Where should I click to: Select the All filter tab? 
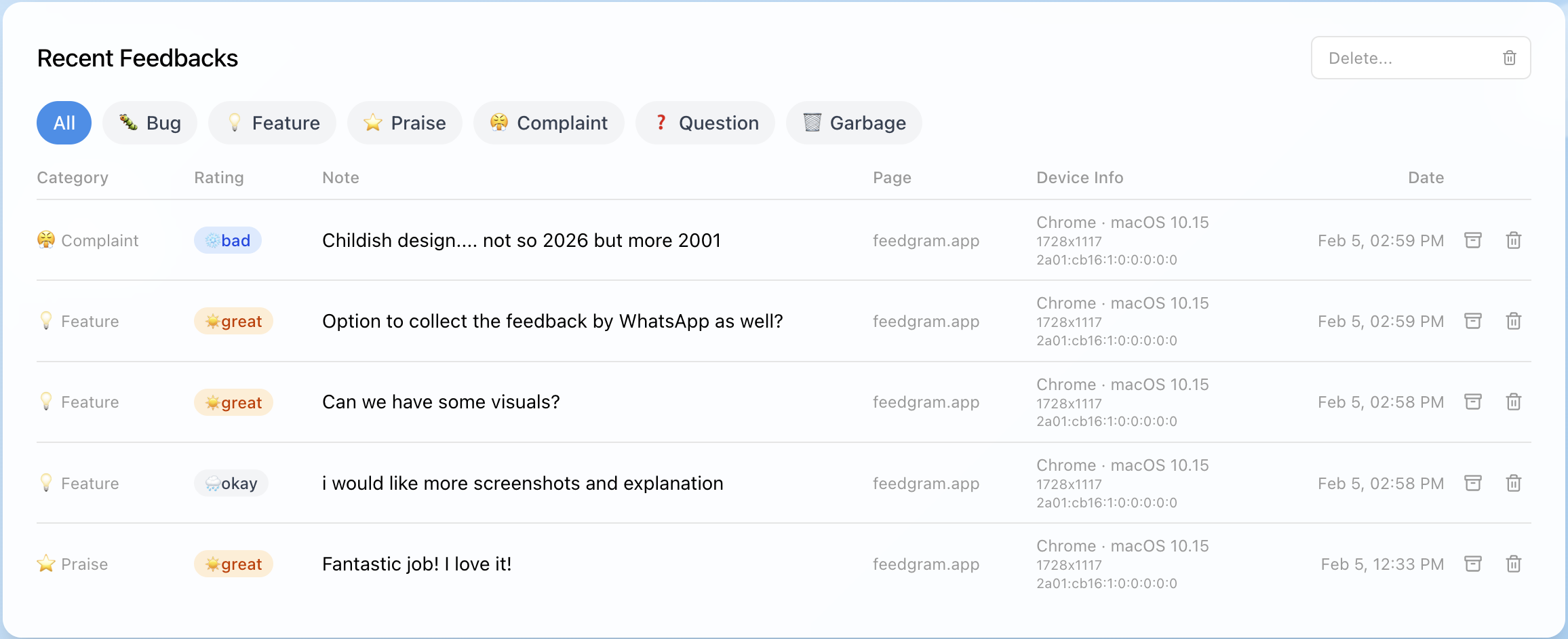(64, 123)
